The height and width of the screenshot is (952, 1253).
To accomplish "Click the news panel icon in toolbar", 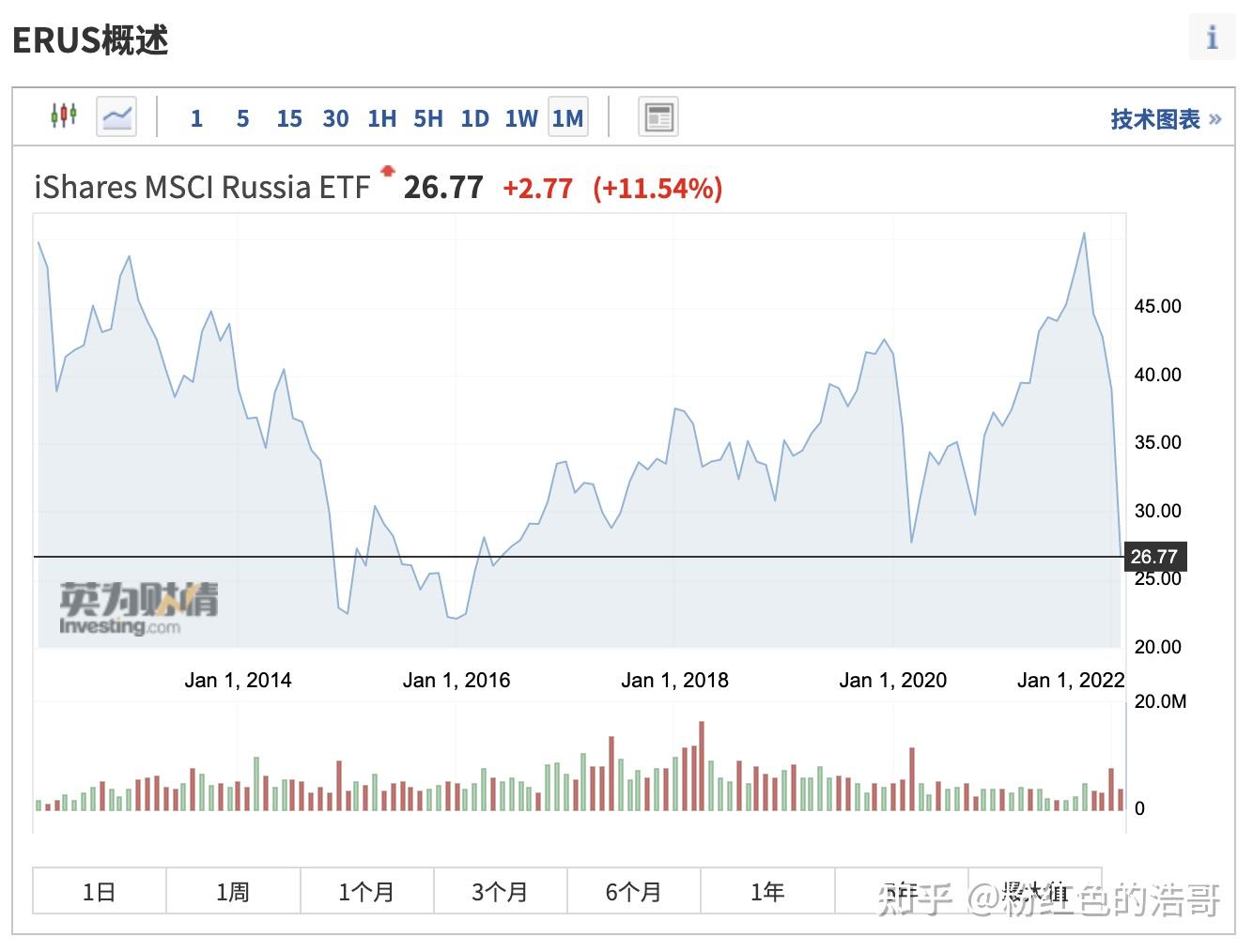I will click(658, 116).
